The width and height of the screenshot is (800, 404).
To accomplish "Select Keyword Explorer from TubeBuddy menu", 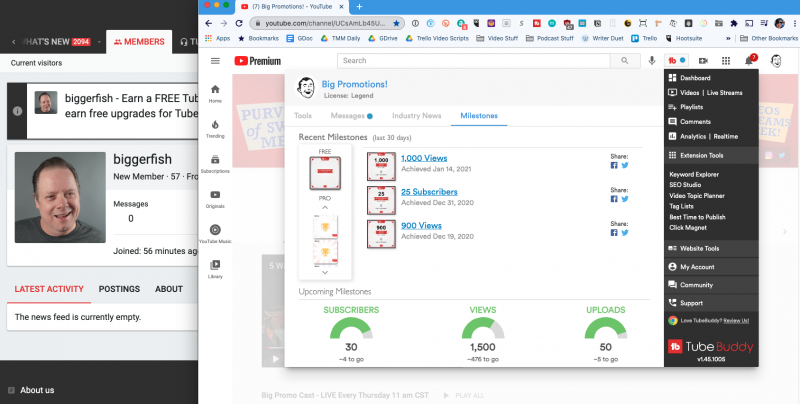I will coord(695,174).
